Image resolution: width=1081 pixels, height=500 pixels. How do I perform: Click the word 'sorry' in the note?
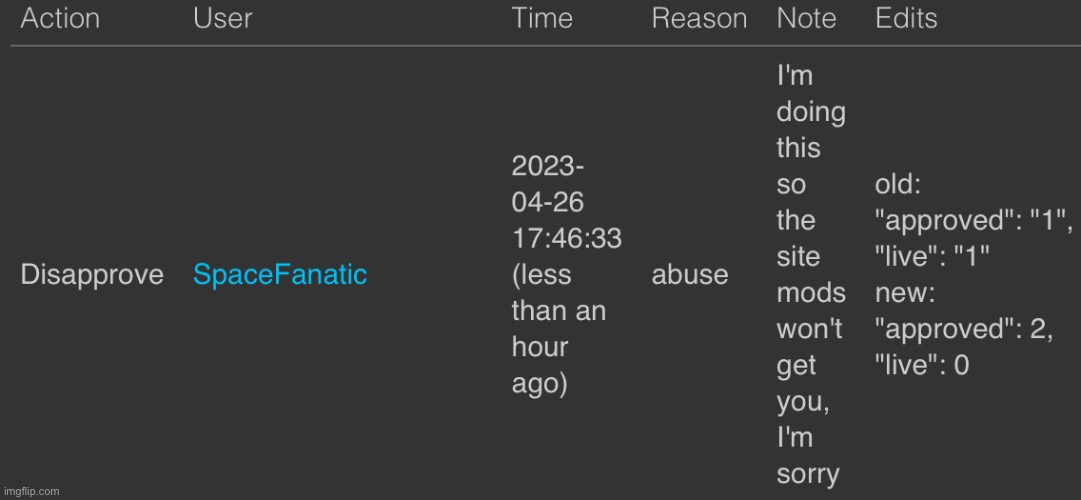coord(808,474)
